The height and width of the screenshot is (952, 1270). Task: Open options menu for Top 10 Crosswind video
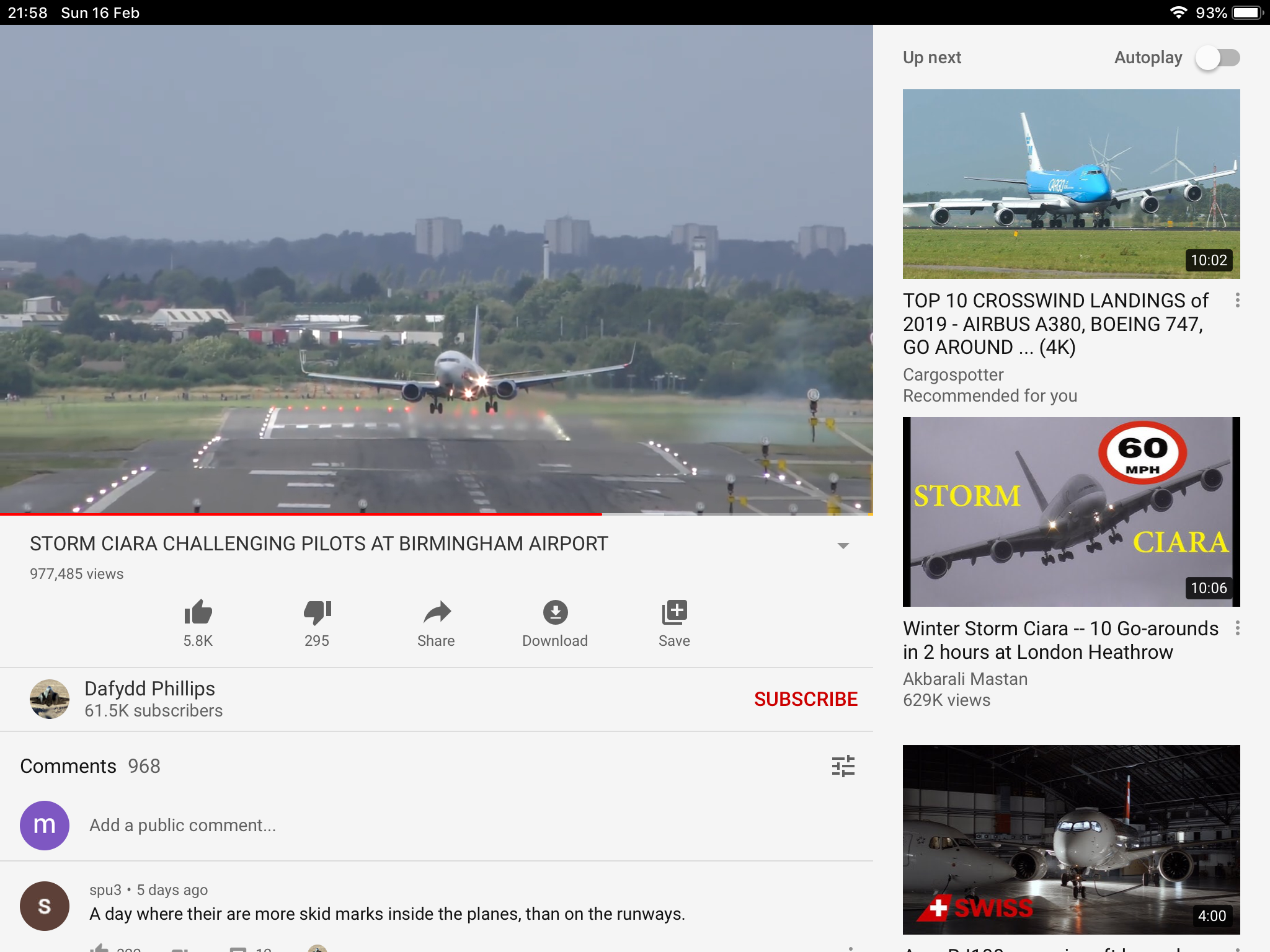(x=1237, y=301)
